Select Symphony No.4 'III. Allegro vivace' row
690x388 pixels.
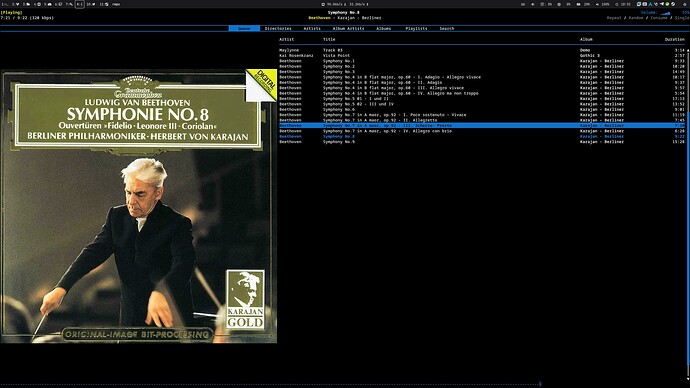click(482, 88)
